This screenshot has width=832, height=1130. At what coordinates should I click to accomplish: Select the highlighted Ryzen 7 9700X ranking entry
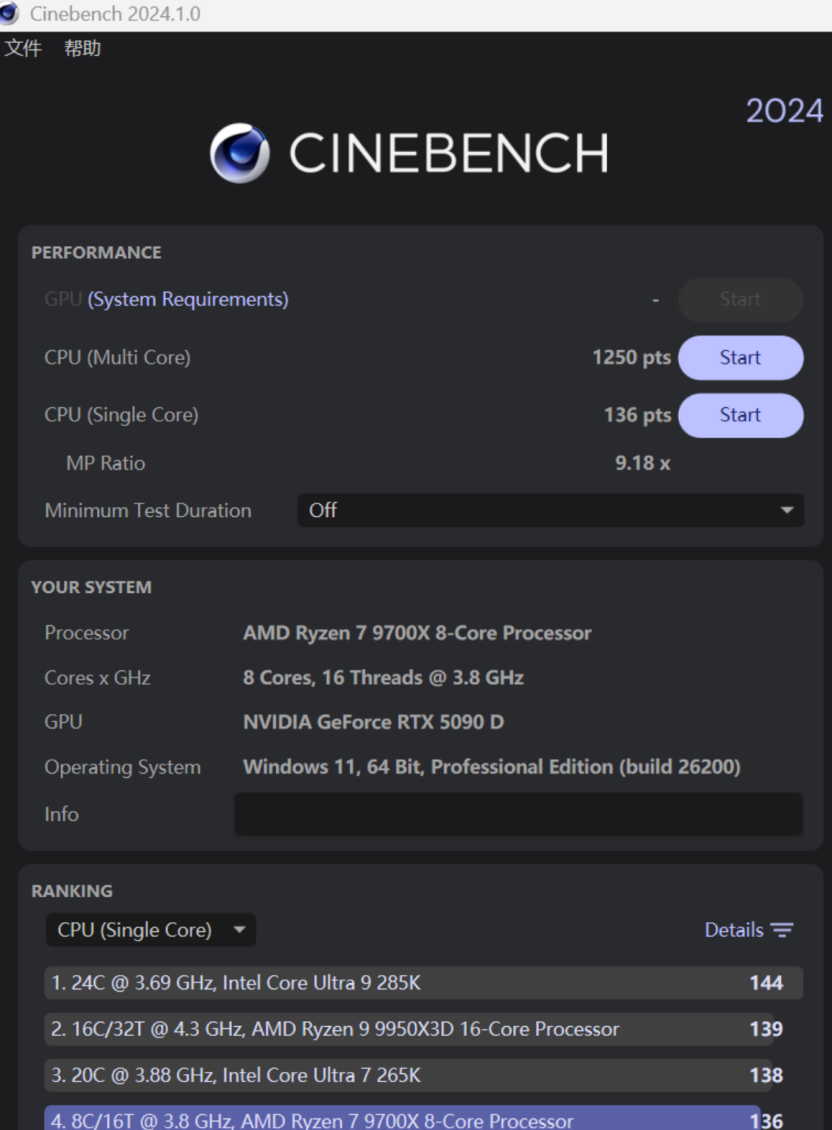click(400, 1120)
